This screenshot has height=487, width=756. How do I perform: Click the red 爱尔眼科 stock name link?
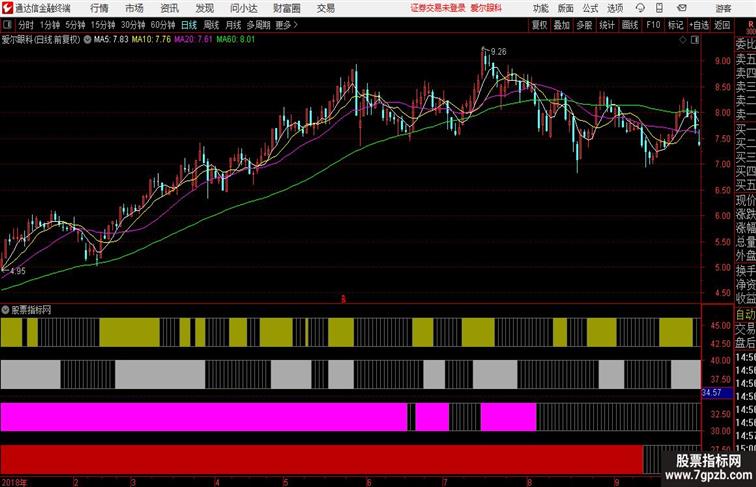point(486,8)
